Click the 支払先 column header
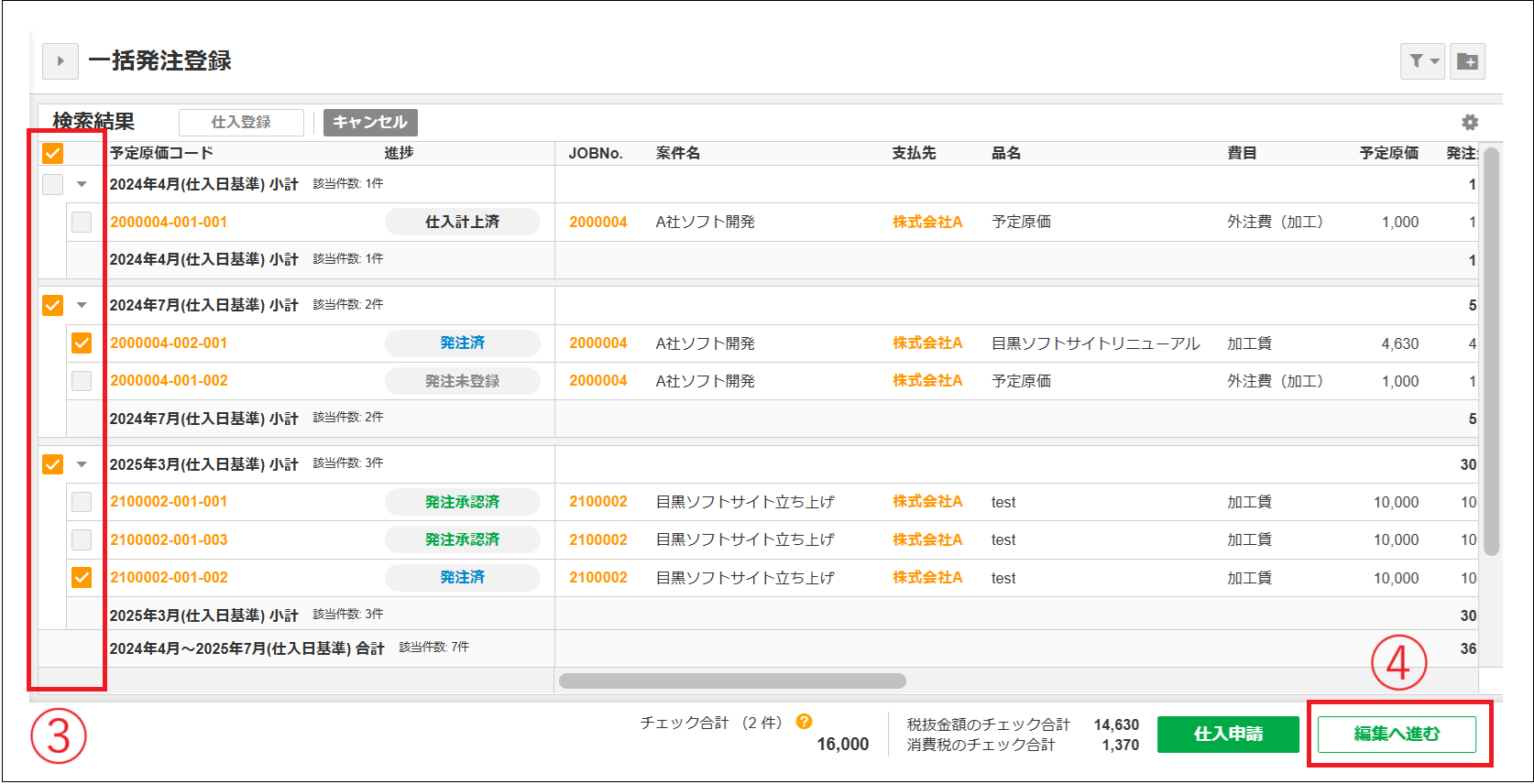Image resolution: width=1534 pixels, height=784 pixels. point(914,153)
